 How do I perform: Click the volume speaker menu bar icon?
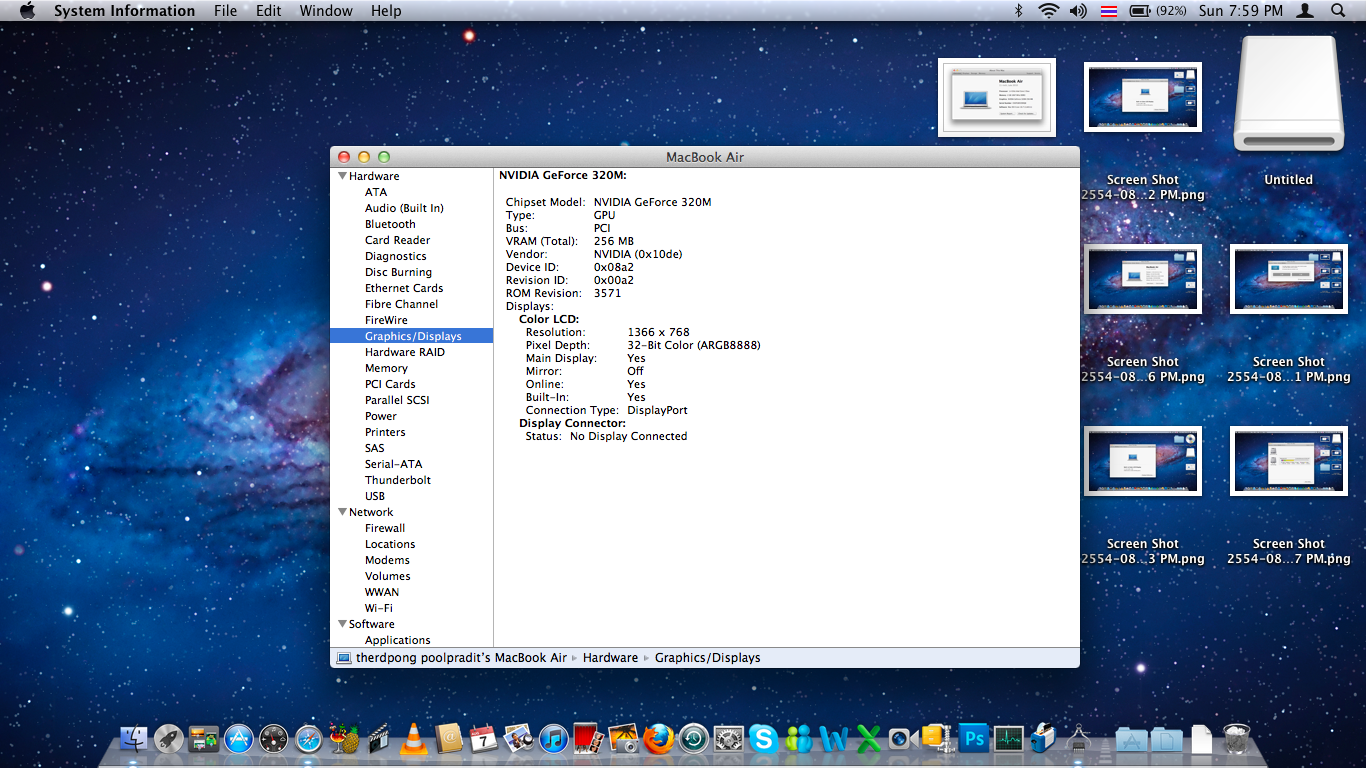coord(1078,11)
